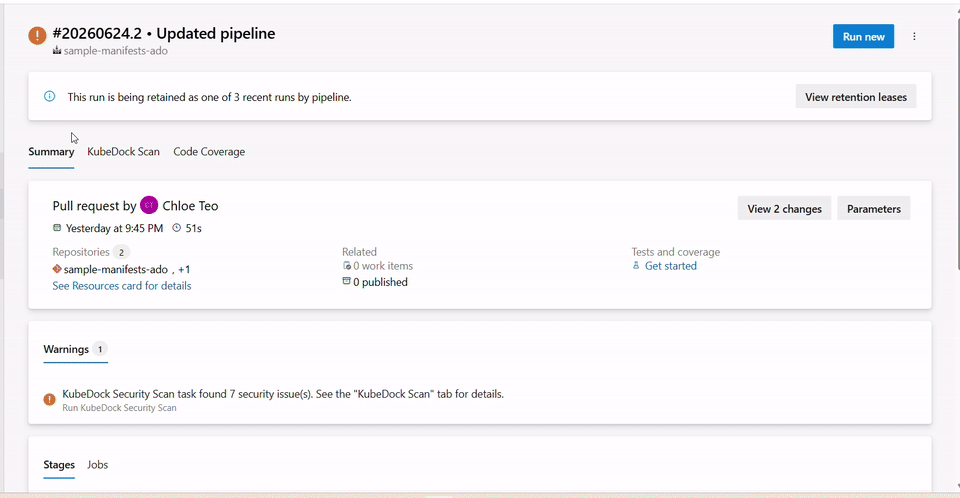Screen dimensions: 960x498
Task: Click Chloe Teo's purple avatar
Action: pos(149,205)
